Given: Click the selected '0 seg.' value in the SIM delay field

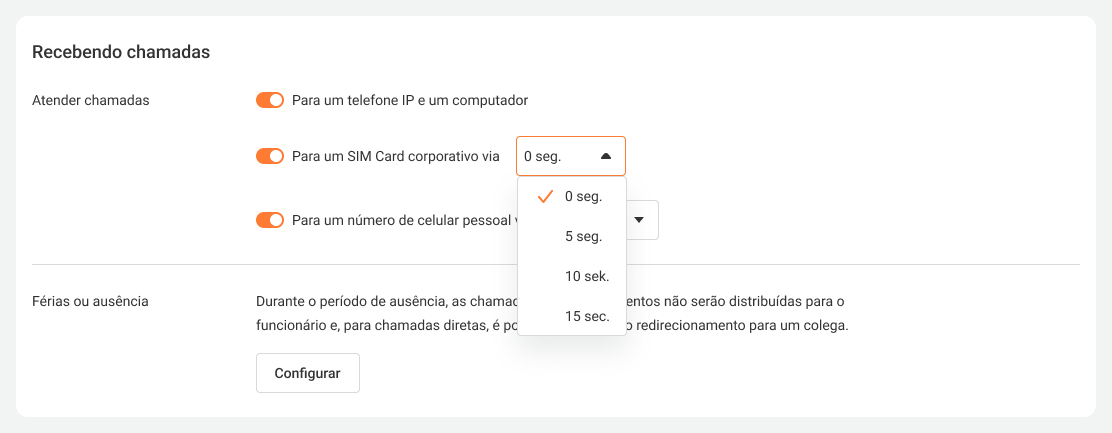Looking at the screenshot, I should [543, 156].
